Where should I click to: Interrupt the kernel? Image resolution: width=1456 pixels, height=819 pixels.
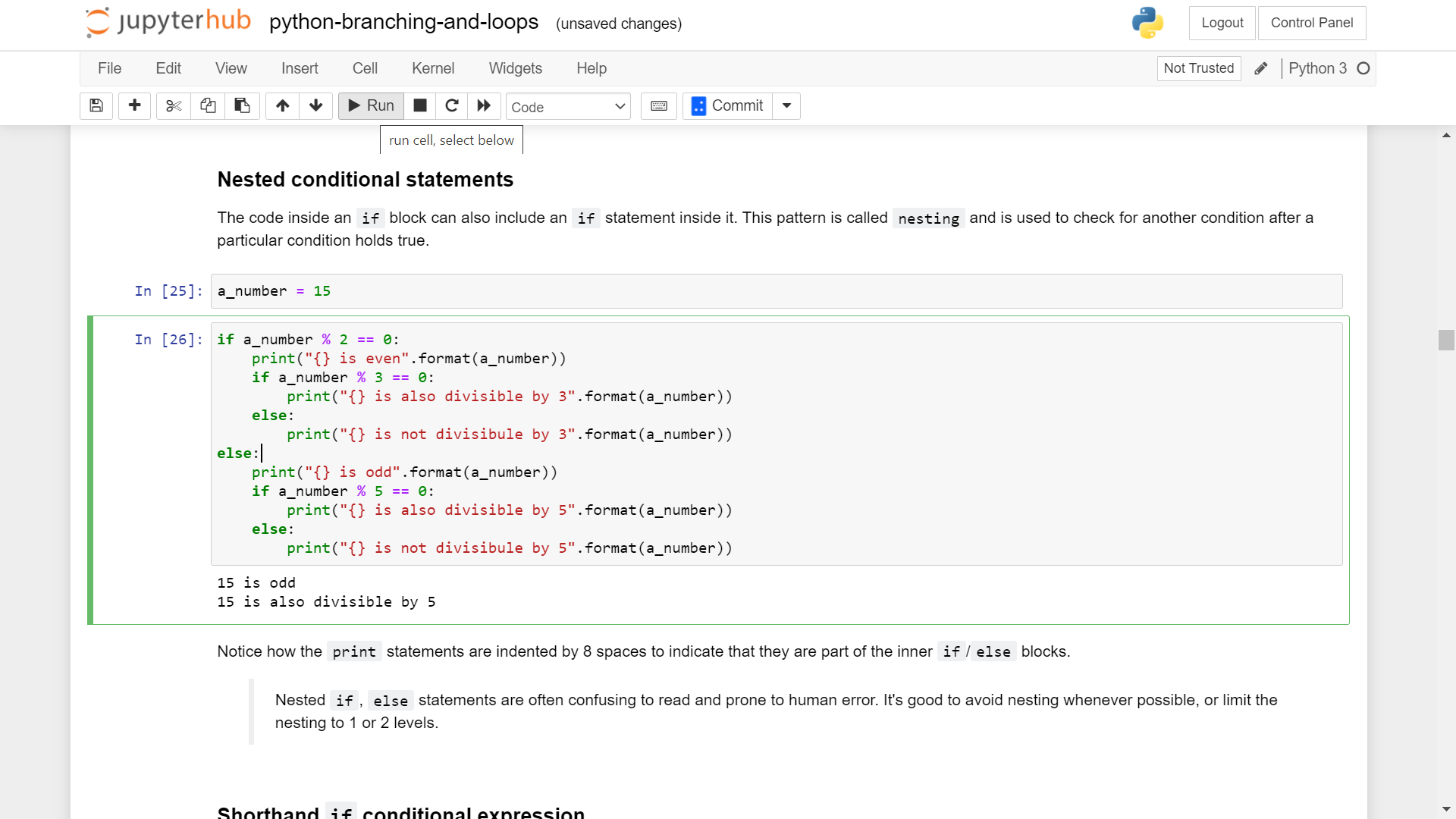point(419,106)
